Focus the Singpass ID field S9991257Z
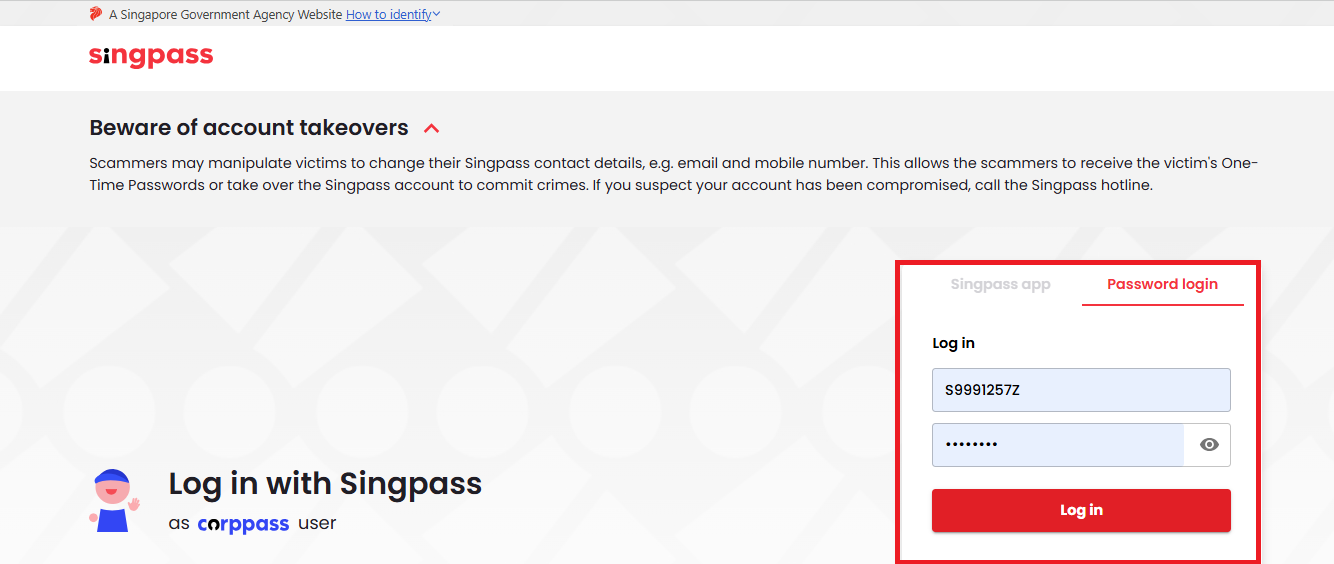 pyautogui.click(x=1081, y=390)
